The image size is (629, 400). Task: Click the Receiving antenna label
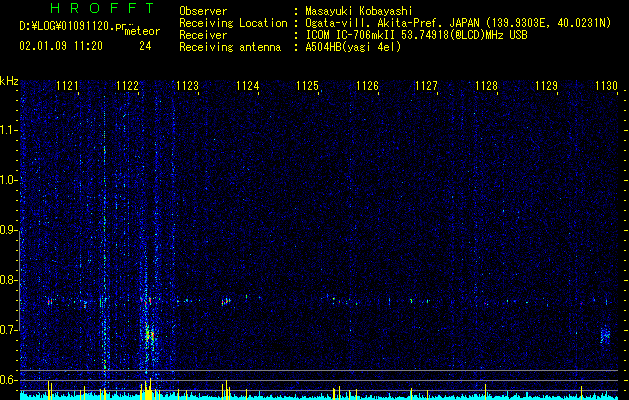tap(230, 47)
